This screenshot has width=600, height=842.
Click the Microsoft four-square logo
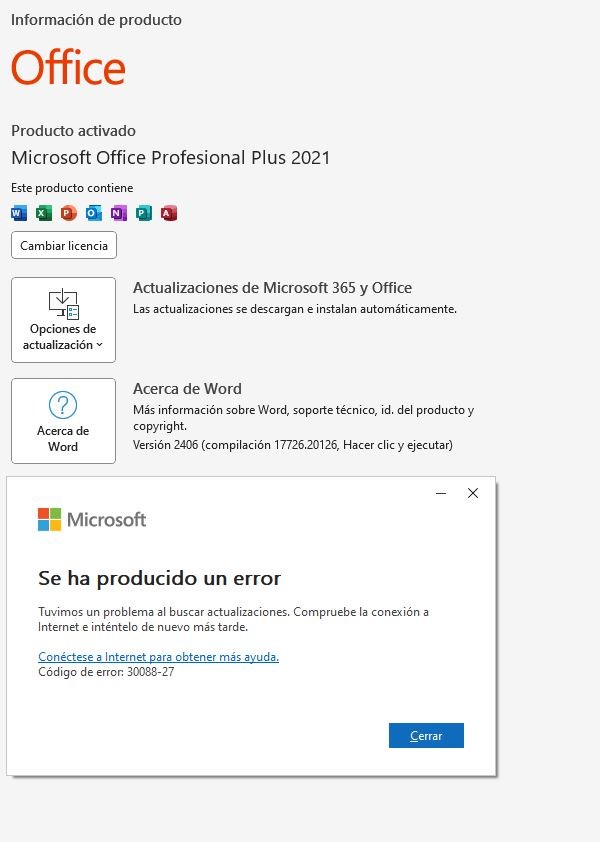(x=49, y=520)
